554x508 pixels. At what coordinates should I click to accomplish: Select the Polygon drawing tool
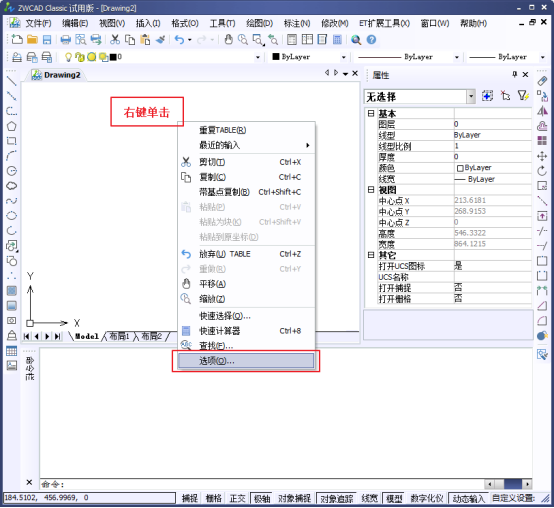12,126
